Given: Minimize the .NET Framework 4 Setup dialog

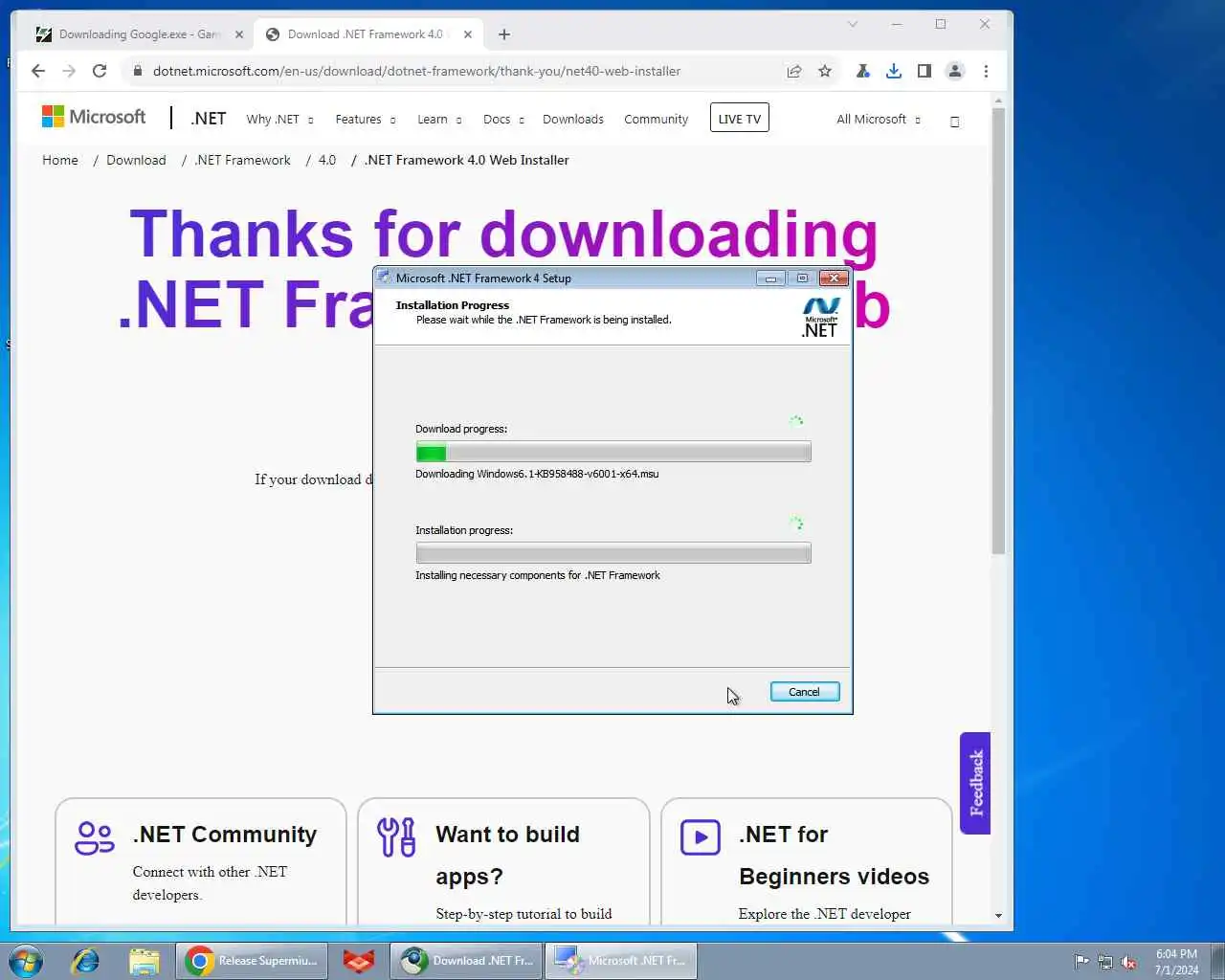Looking at the screenshot, I should pos(770,278).
